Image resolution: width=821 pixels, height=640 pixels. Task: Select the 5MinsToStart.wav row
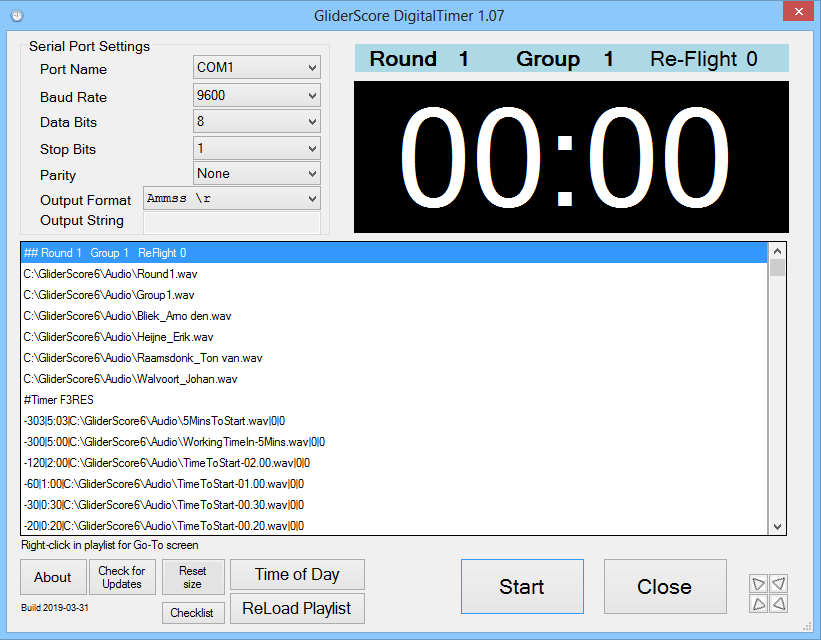point(394,421)
